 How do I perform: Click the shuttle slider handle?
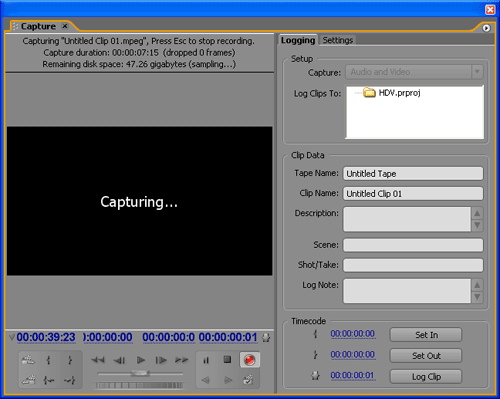[140, 374]
